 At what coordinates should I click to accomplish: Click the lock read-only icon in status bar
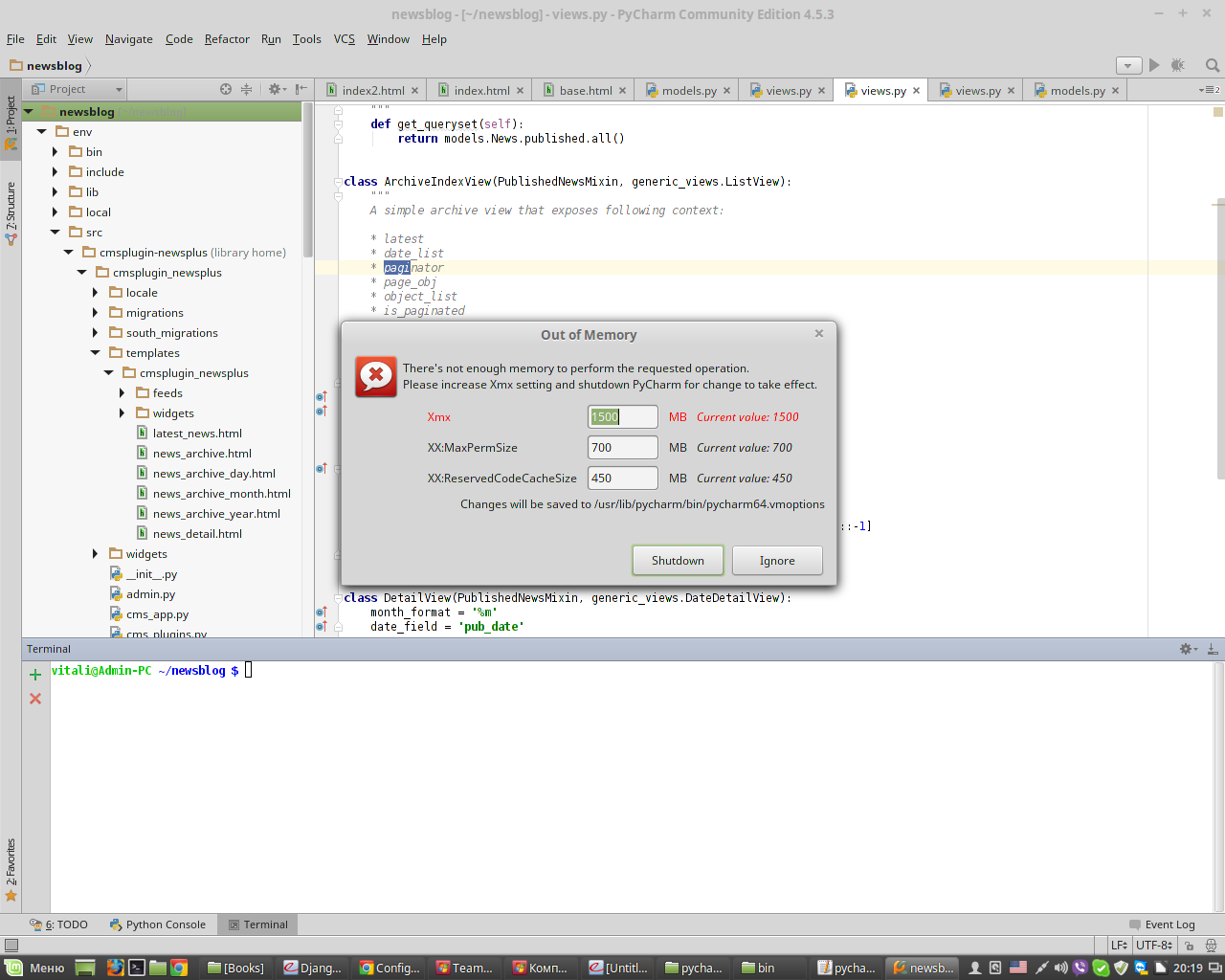(1188, 946)
